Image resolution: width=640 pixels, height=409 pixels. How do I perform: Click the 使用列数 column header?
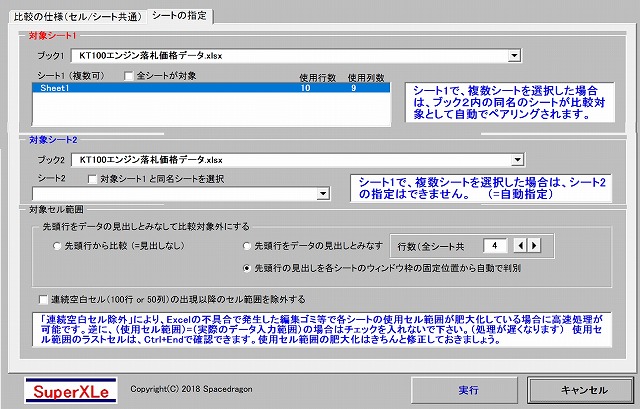point(366,78)
